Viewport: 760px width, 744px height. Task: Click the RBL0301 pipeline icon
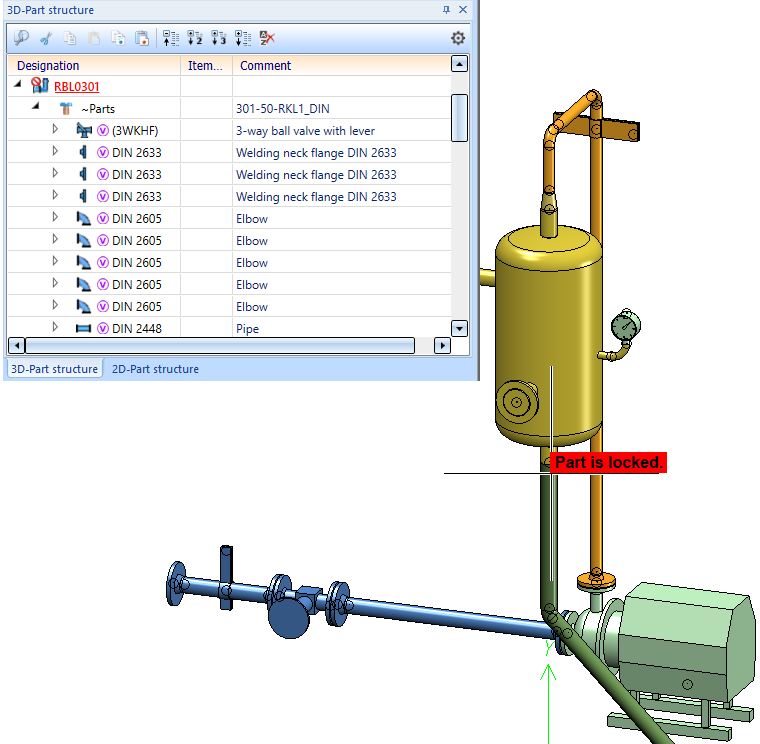point(40,86)
